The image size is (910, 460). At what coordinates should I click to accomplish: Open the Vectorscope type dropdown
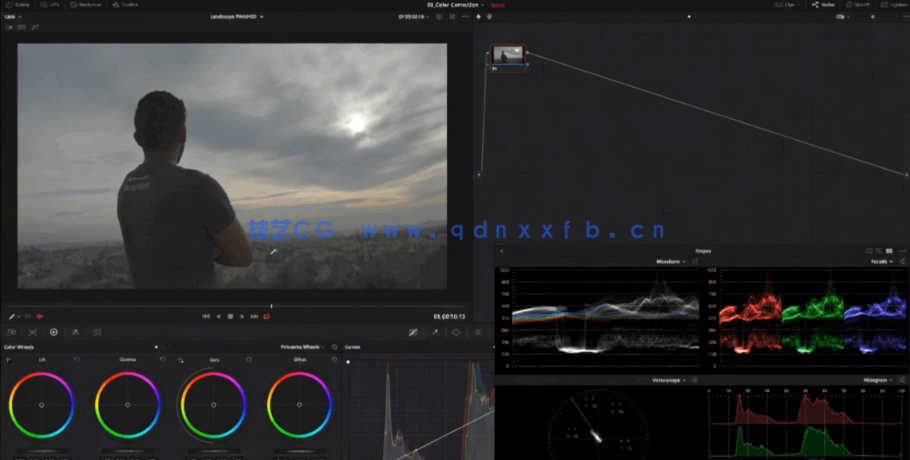[x=669, y=381]
